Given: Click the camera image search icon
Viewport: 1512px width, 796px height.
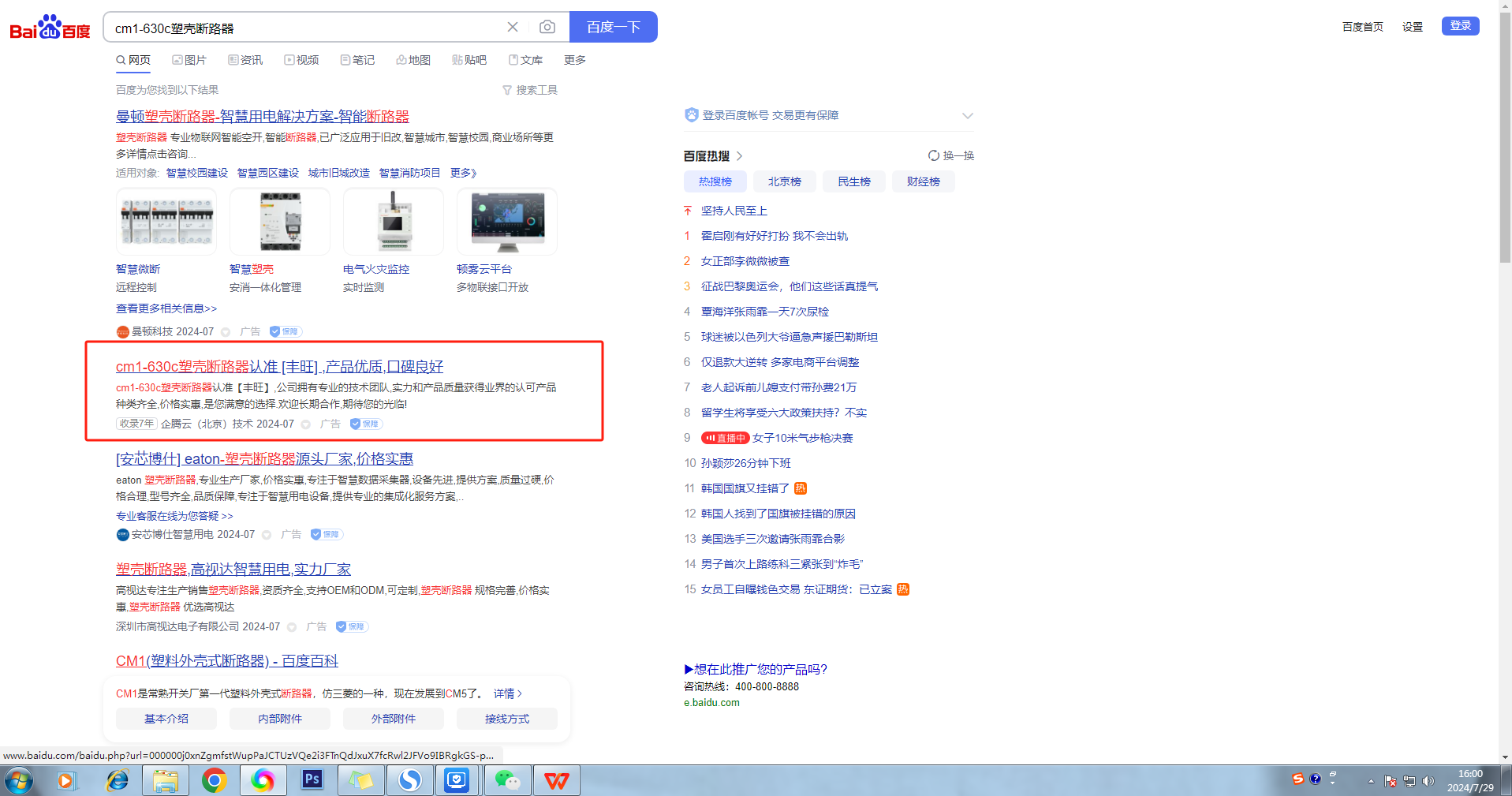Looking at the screenshot, I should point(547,28).
